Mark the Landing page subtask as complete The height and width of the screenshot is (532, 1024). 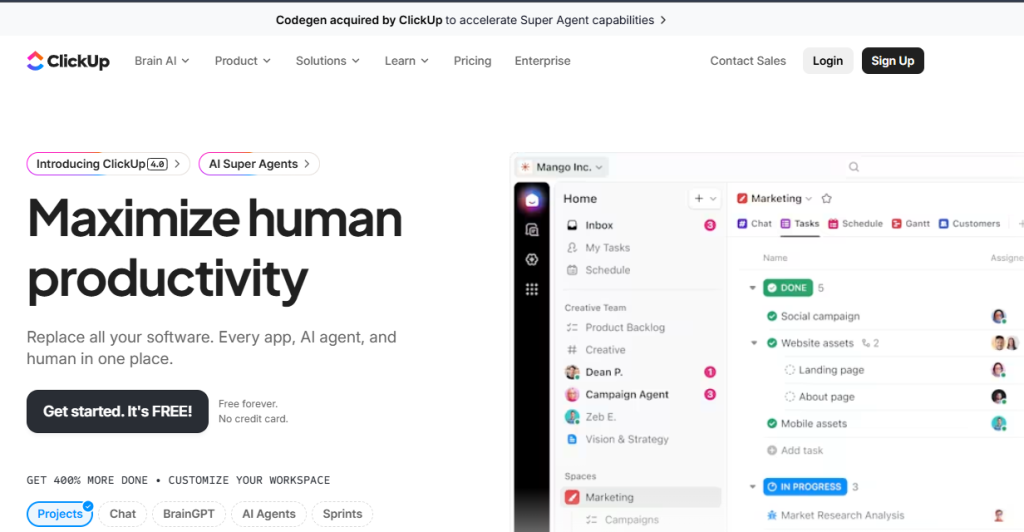pos(790,370)
